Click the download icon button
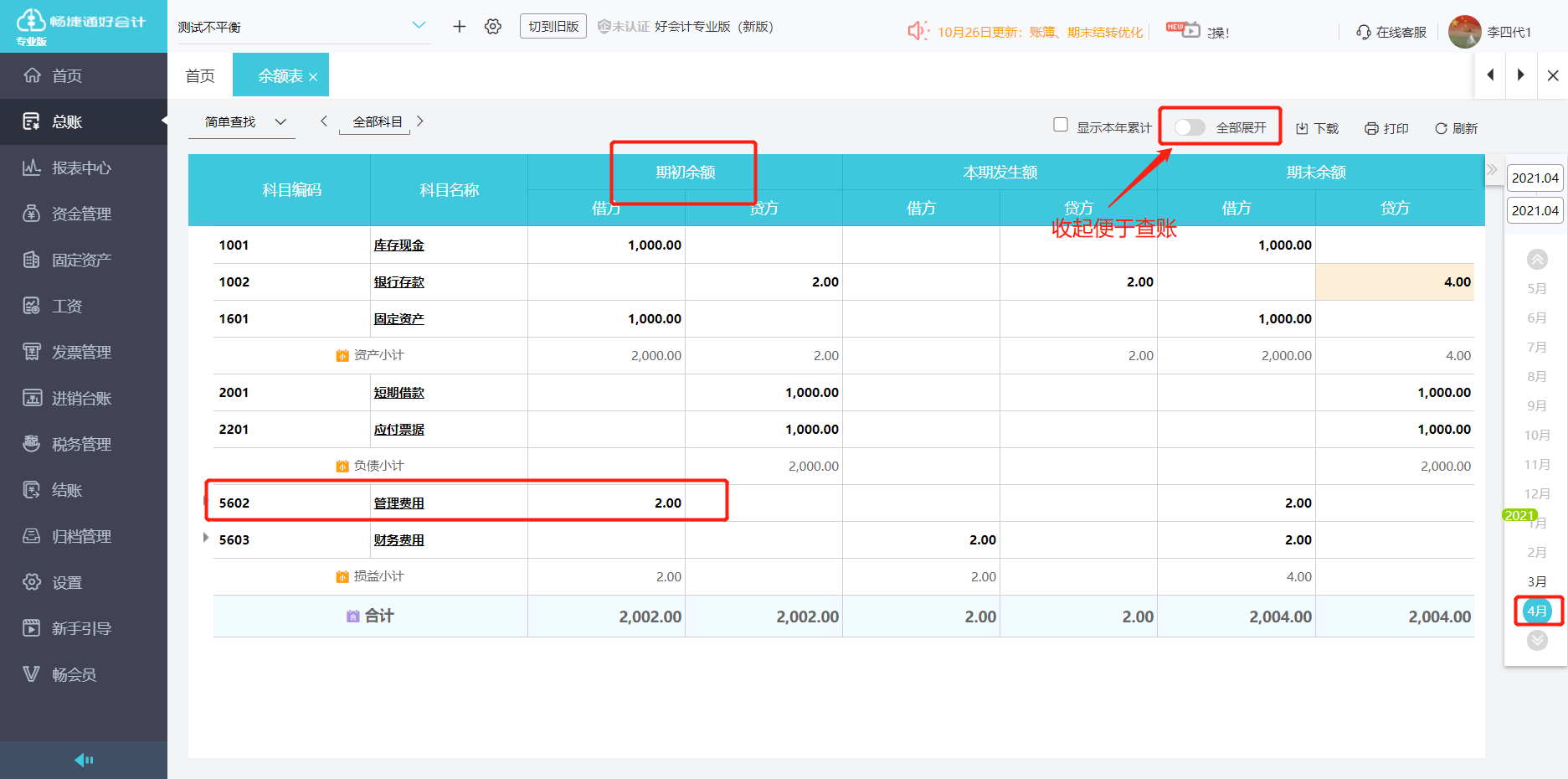This screenshot has height=779, width=1568. (1317, 128)
